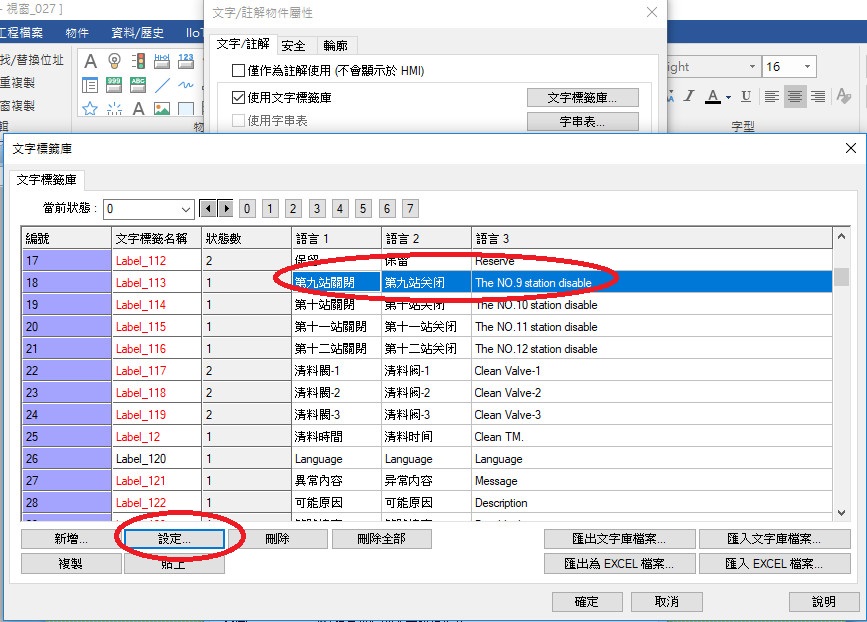Click the star shape icon
This screenshot has height=622, width=867.
coord(89,109)
